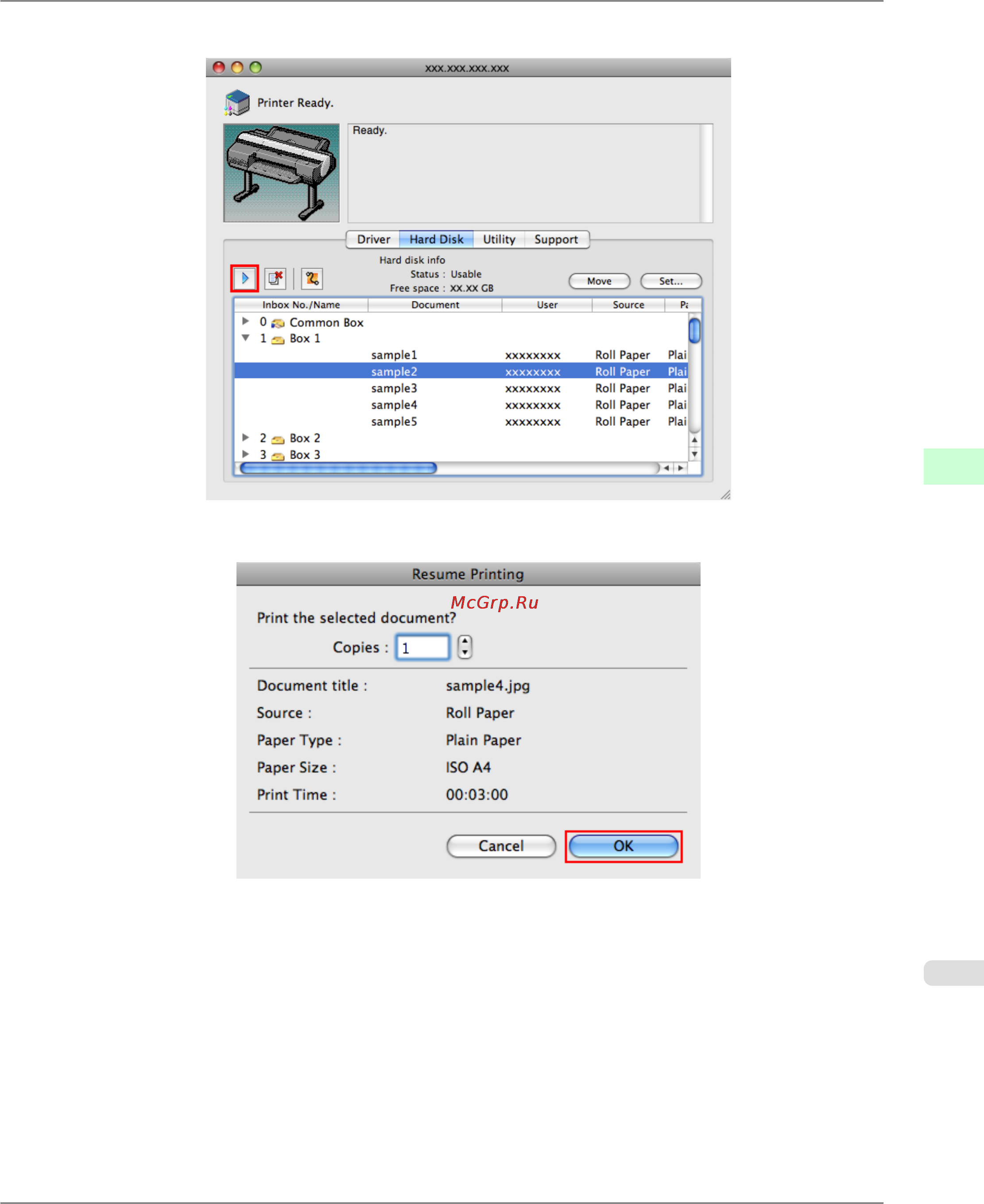The width and height of the screenshot is (984, 1204).
Task: Click the Set... button
Action: pos(670,281)
